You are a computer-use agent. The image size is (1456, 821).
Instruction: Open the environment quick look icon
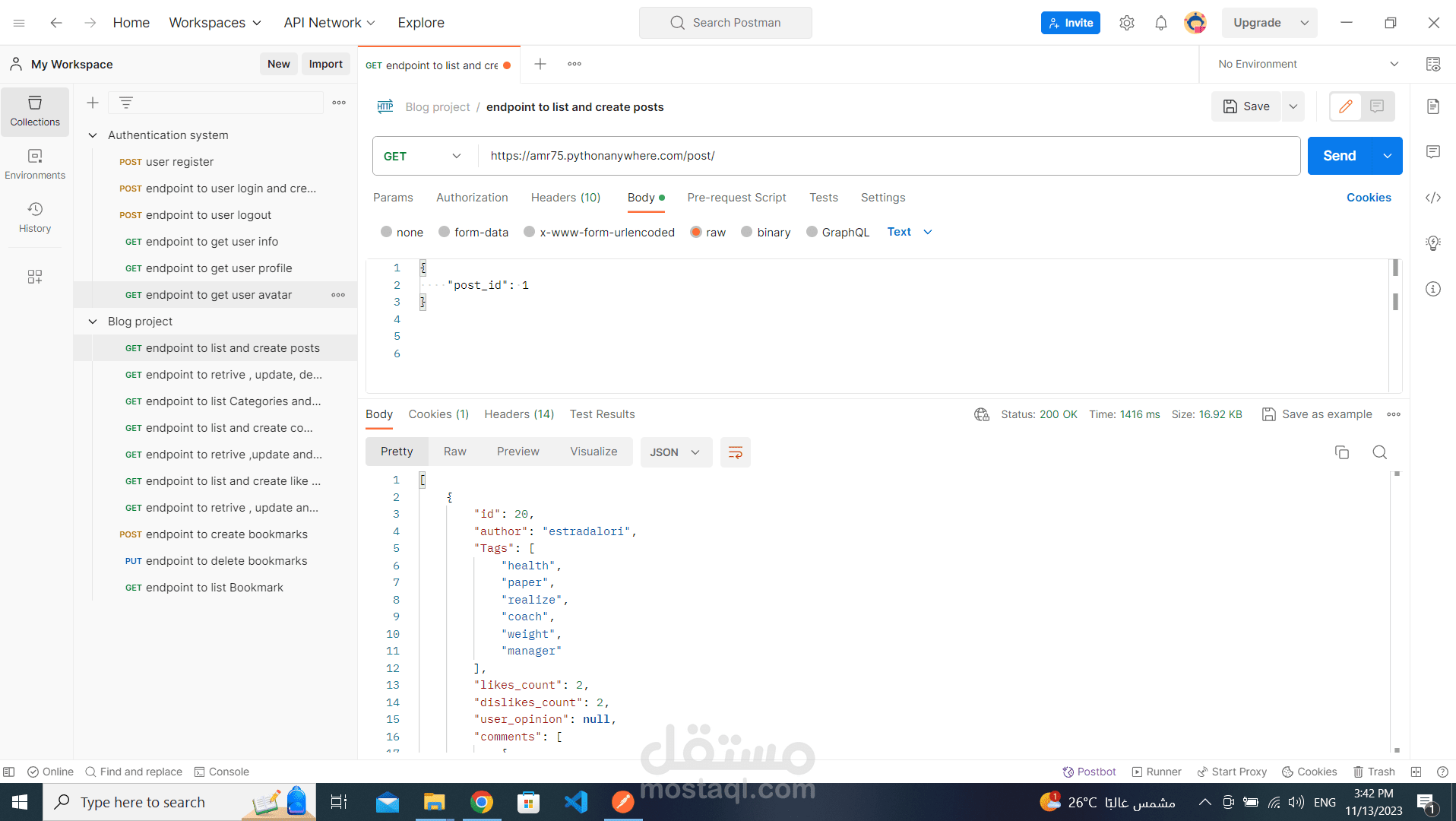1433,64
